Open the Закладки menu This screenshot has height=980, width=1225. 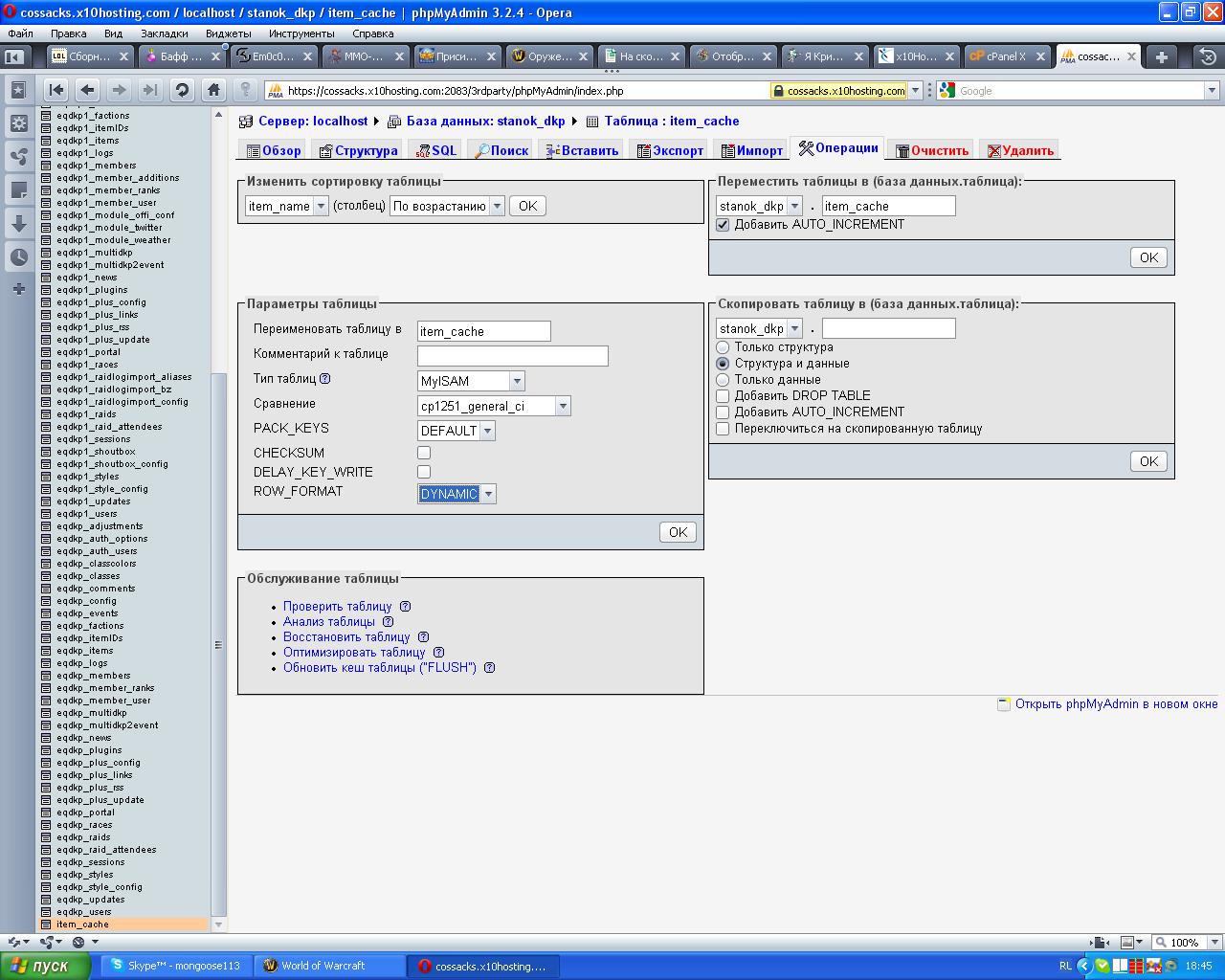(x=164, y=33)
